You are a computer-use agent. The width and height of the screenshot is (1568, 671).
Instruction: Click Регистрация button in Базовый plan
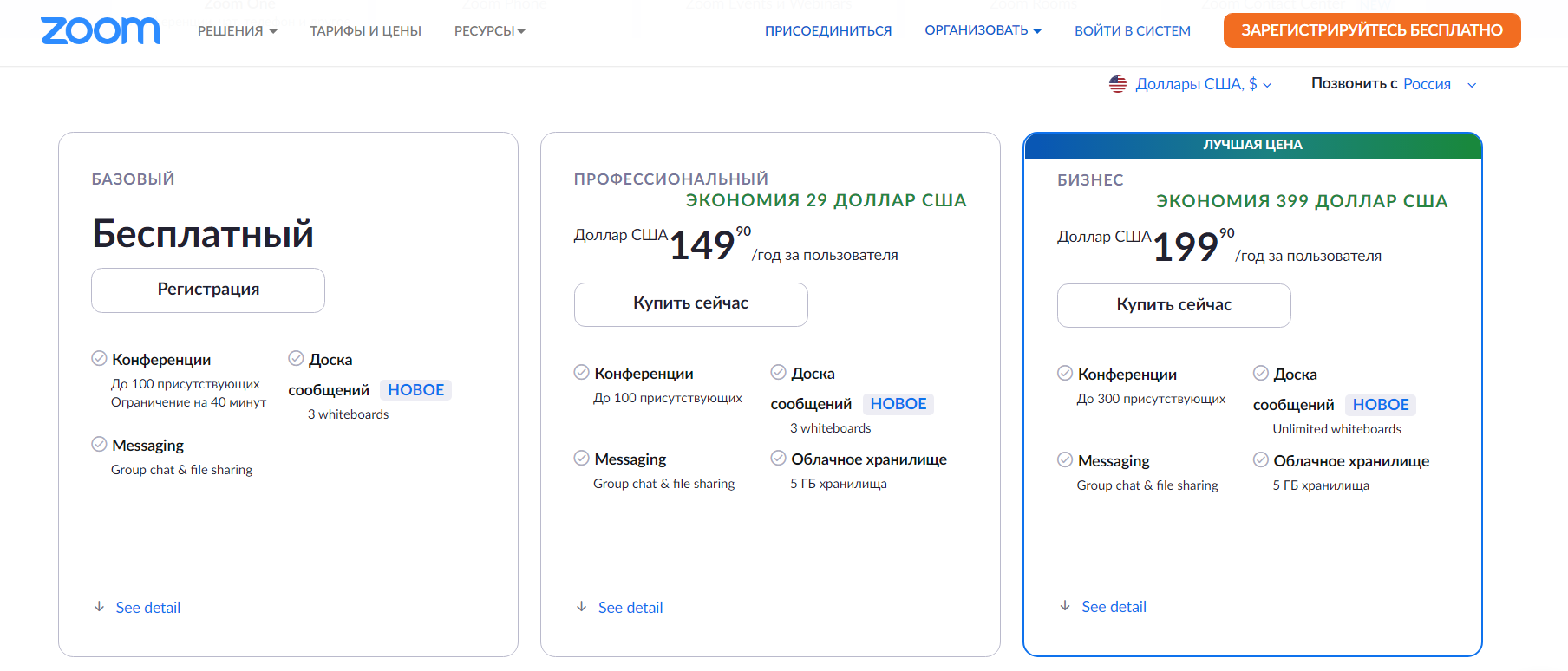(208, 290)
